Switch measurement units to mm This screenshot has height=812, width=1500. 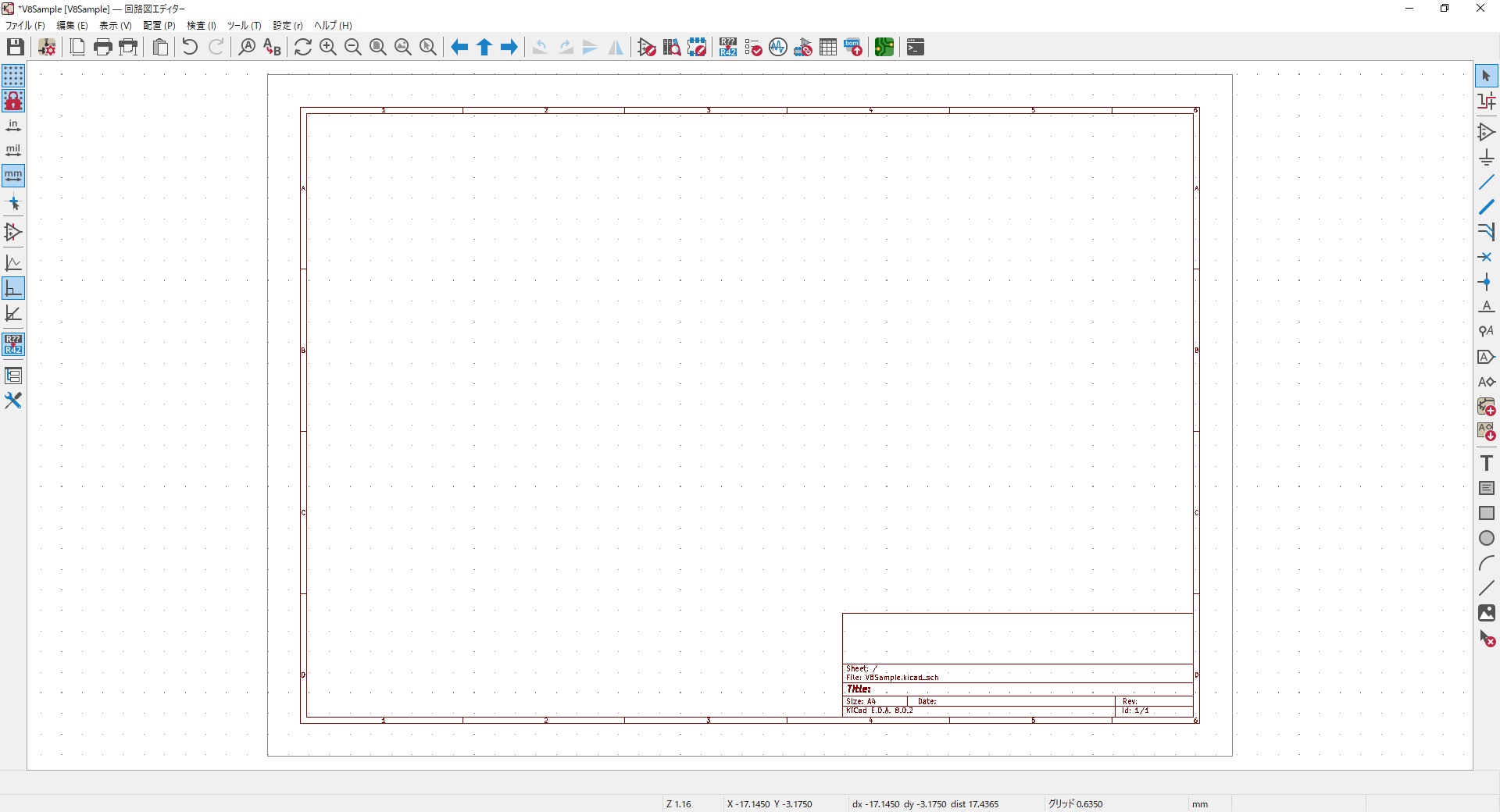pyautogui.click(x=13, y=176)
